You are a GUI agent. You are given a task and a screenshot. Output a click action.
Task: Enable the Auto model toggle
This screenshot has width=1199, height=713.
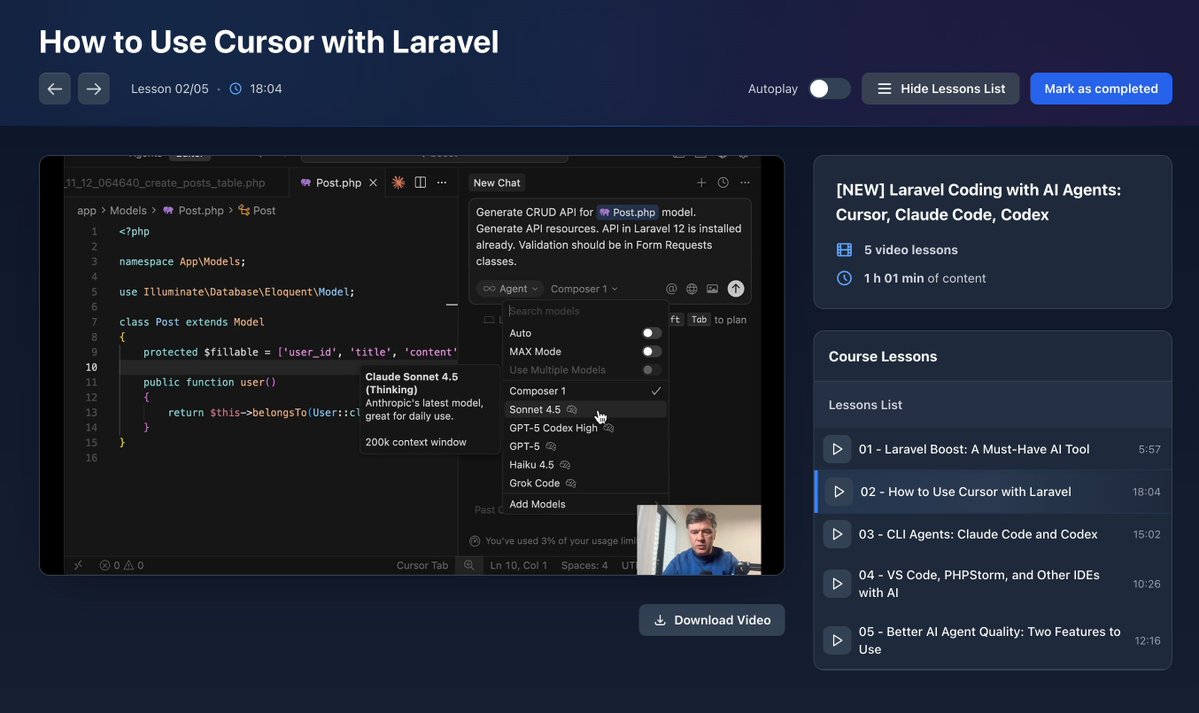tap(650, 332)
